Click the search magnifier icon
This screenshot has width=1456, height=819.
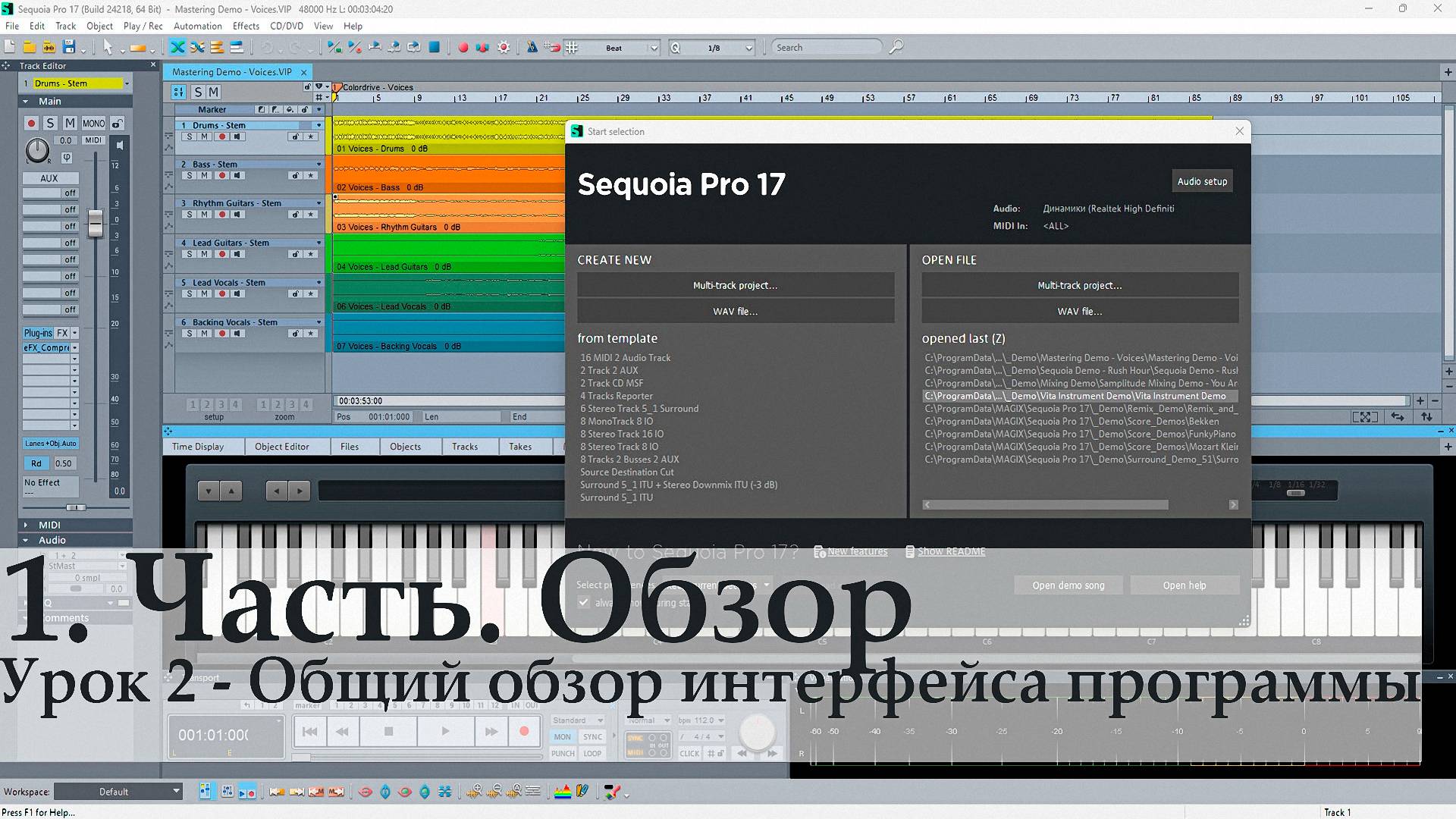(x=896, y=47)
